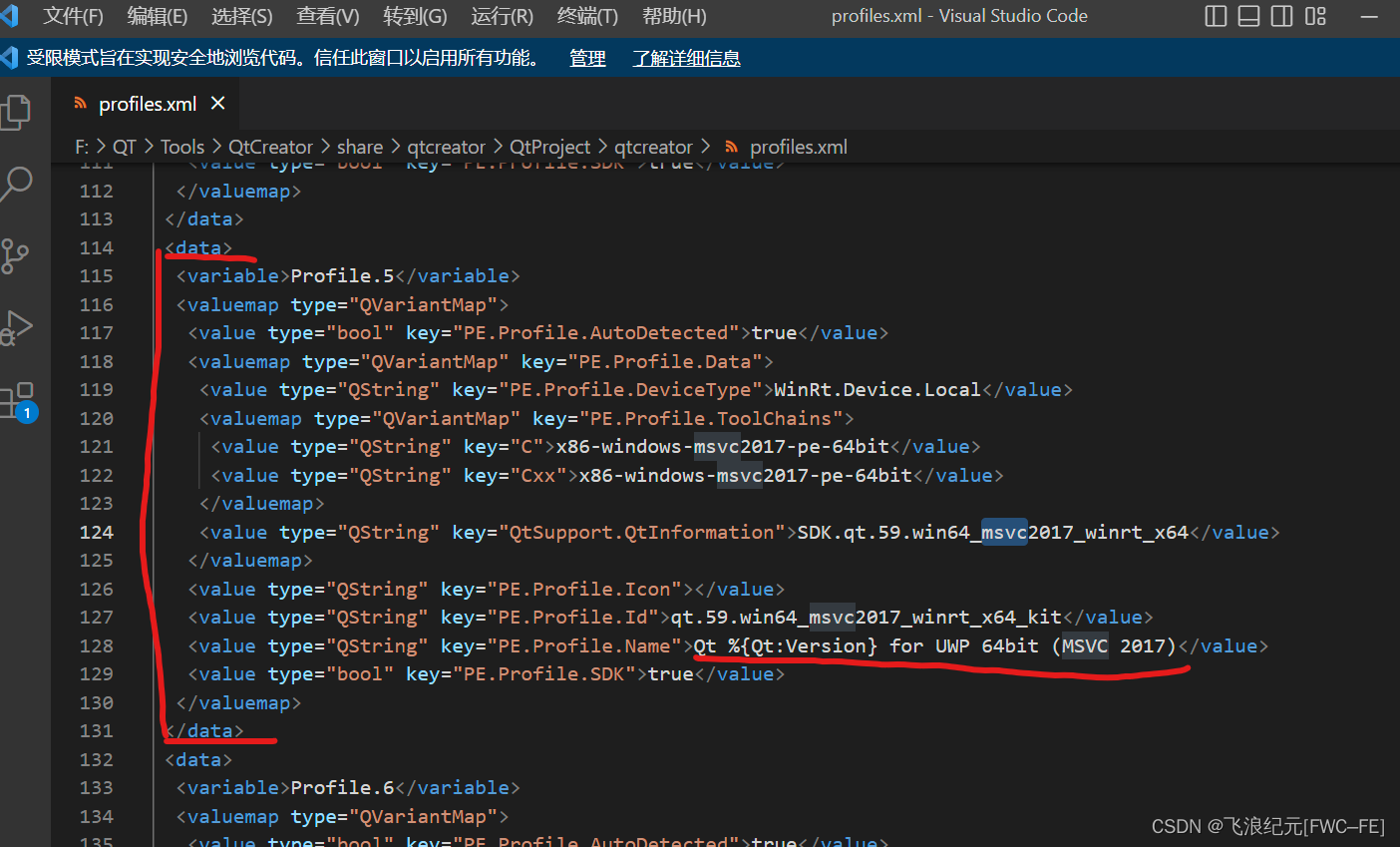Click PE.Profile.Data key text
Screen dimensions: 1400x847
[x=664, y=361]
